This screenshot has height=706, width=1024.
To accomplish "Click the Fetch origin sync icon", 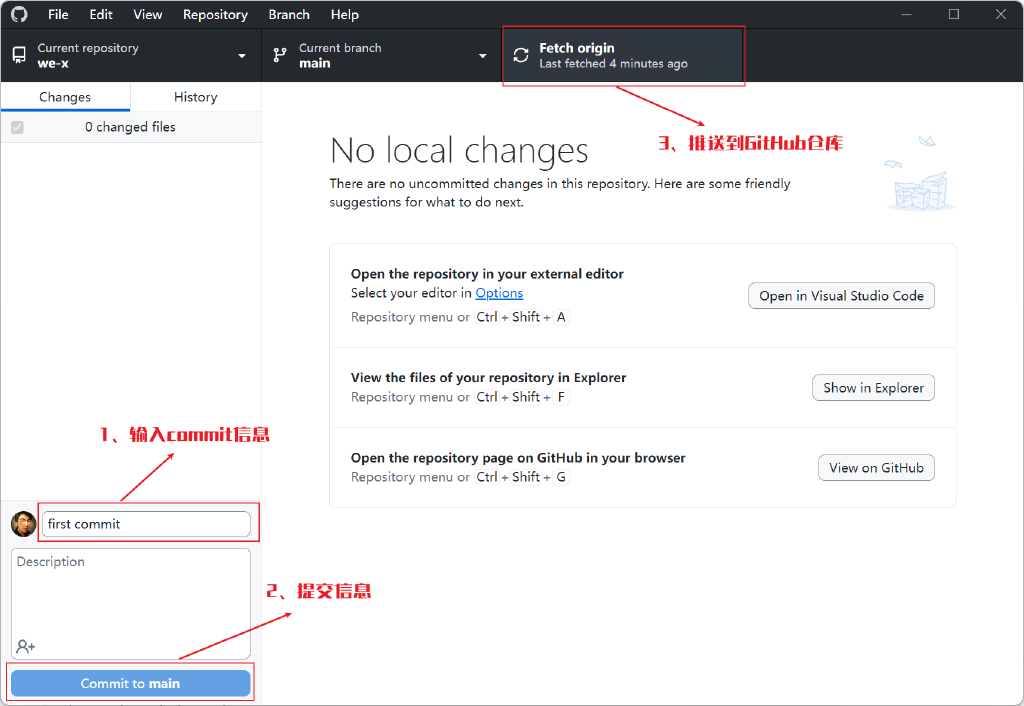I will point(521,56).
